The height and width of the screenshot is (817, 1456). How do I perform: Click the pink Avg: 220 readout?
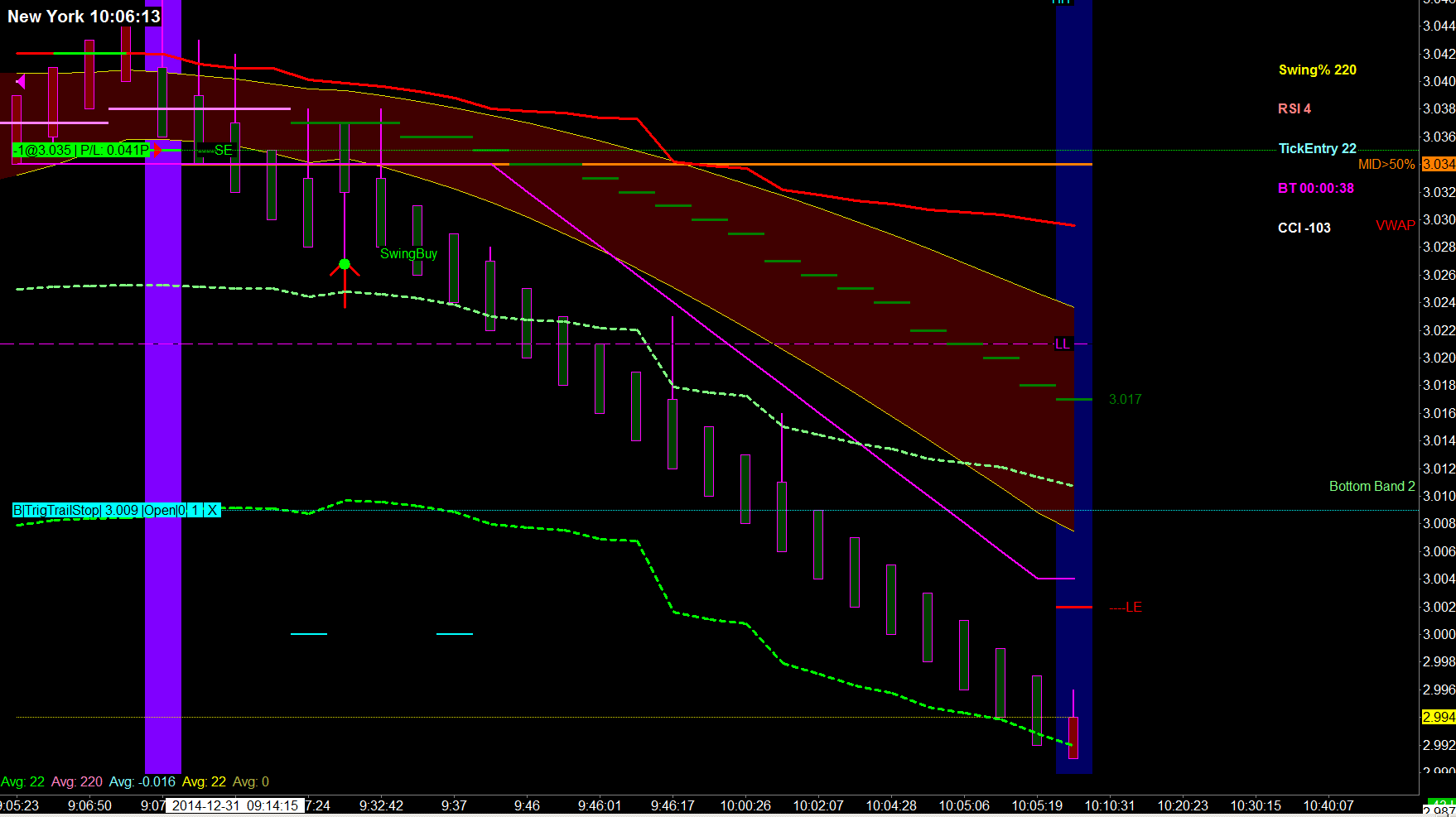pos(77,781)
